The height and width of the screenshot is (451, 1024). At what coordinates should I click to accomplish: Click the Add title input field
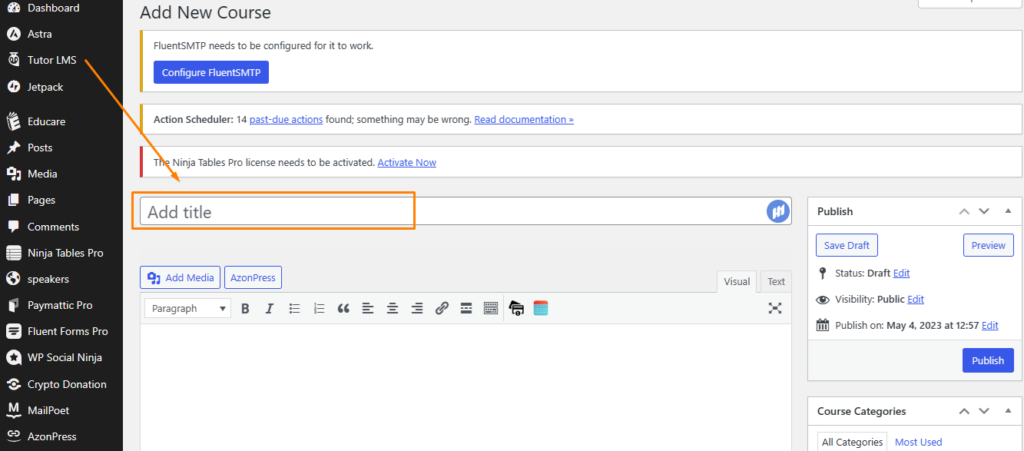(x=466, y=211)
